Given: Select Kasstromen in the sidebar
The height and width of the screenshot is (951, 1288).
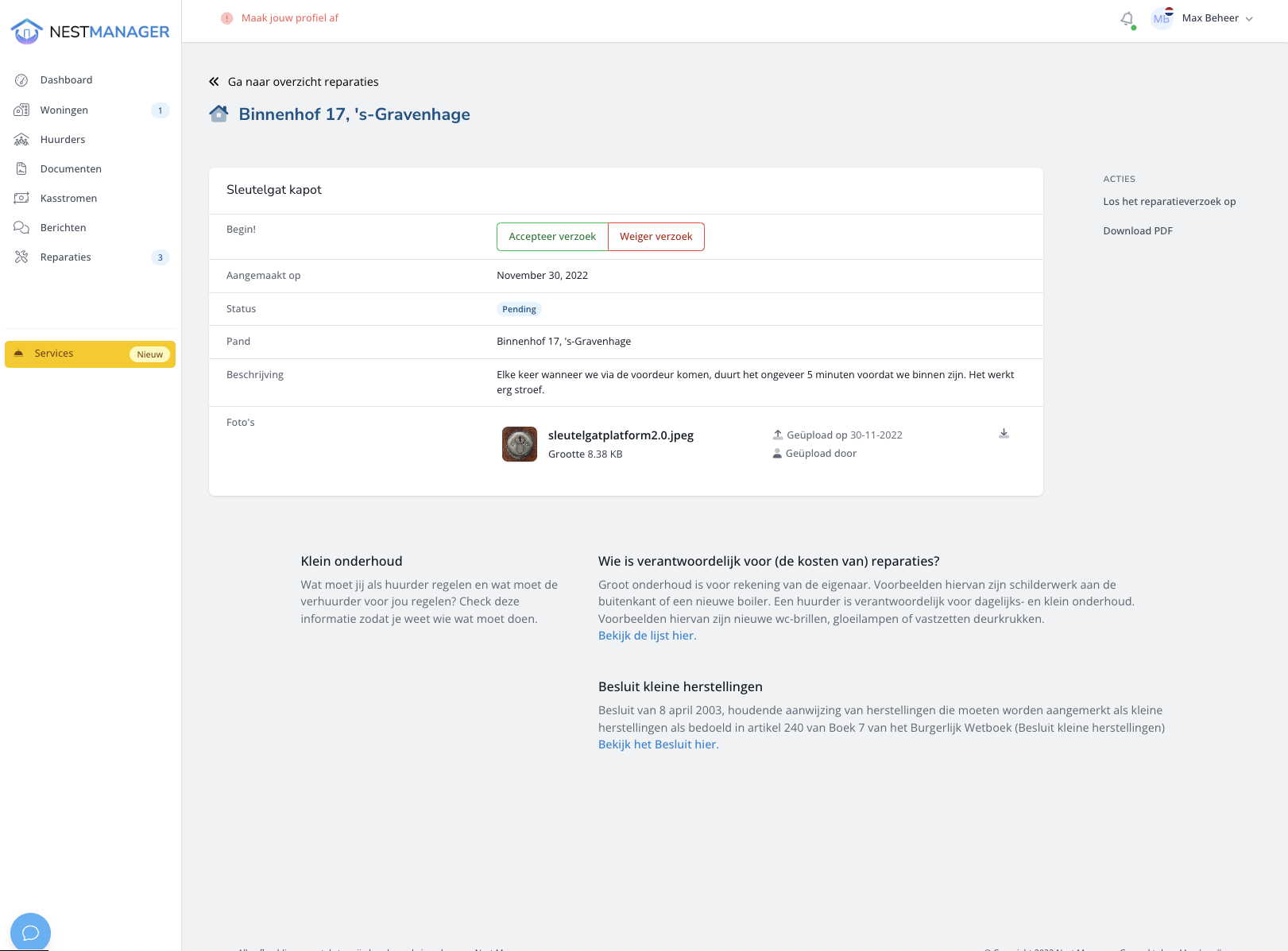Looking at the screenshot, I should (x=68, y=199).
